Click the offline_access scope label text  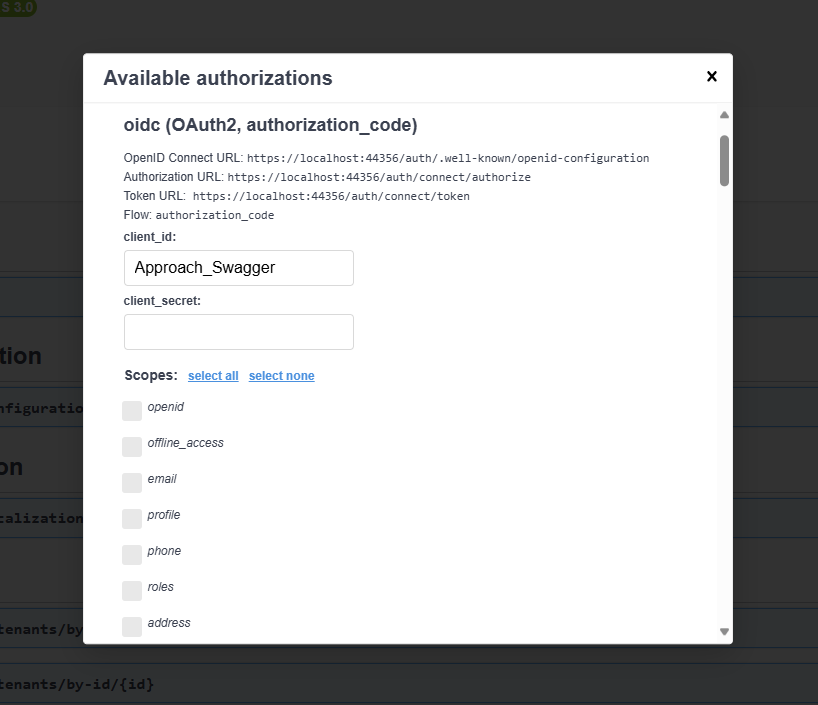185,443
